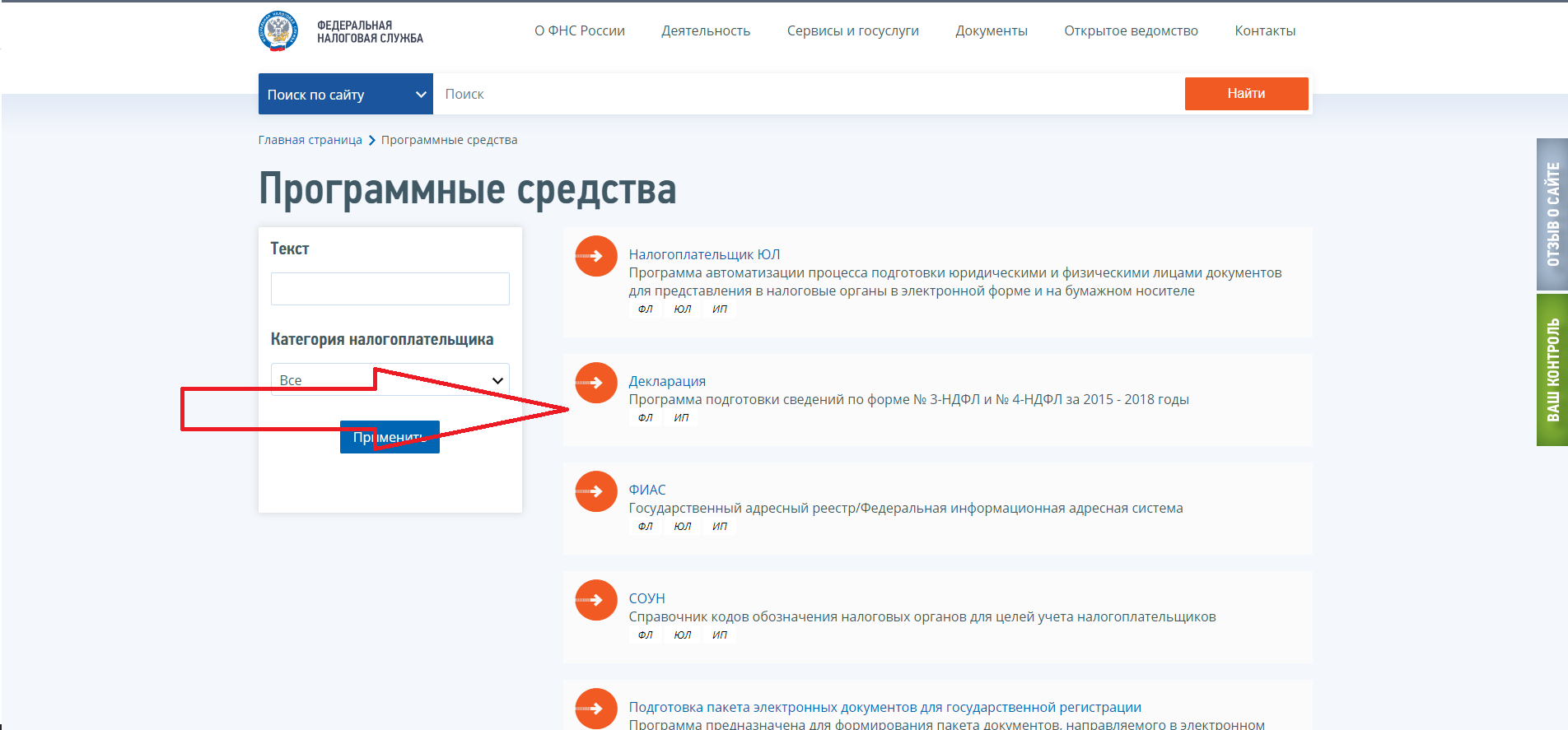Image resolution: width=1568 pixels, height=730 pixels.
Task: Click the ФЕДЕРАЛЬНАЯ НАЛОГОВАЯ СЛУЖБА header text
Action: pyautogui.click(x=370, y=31)
